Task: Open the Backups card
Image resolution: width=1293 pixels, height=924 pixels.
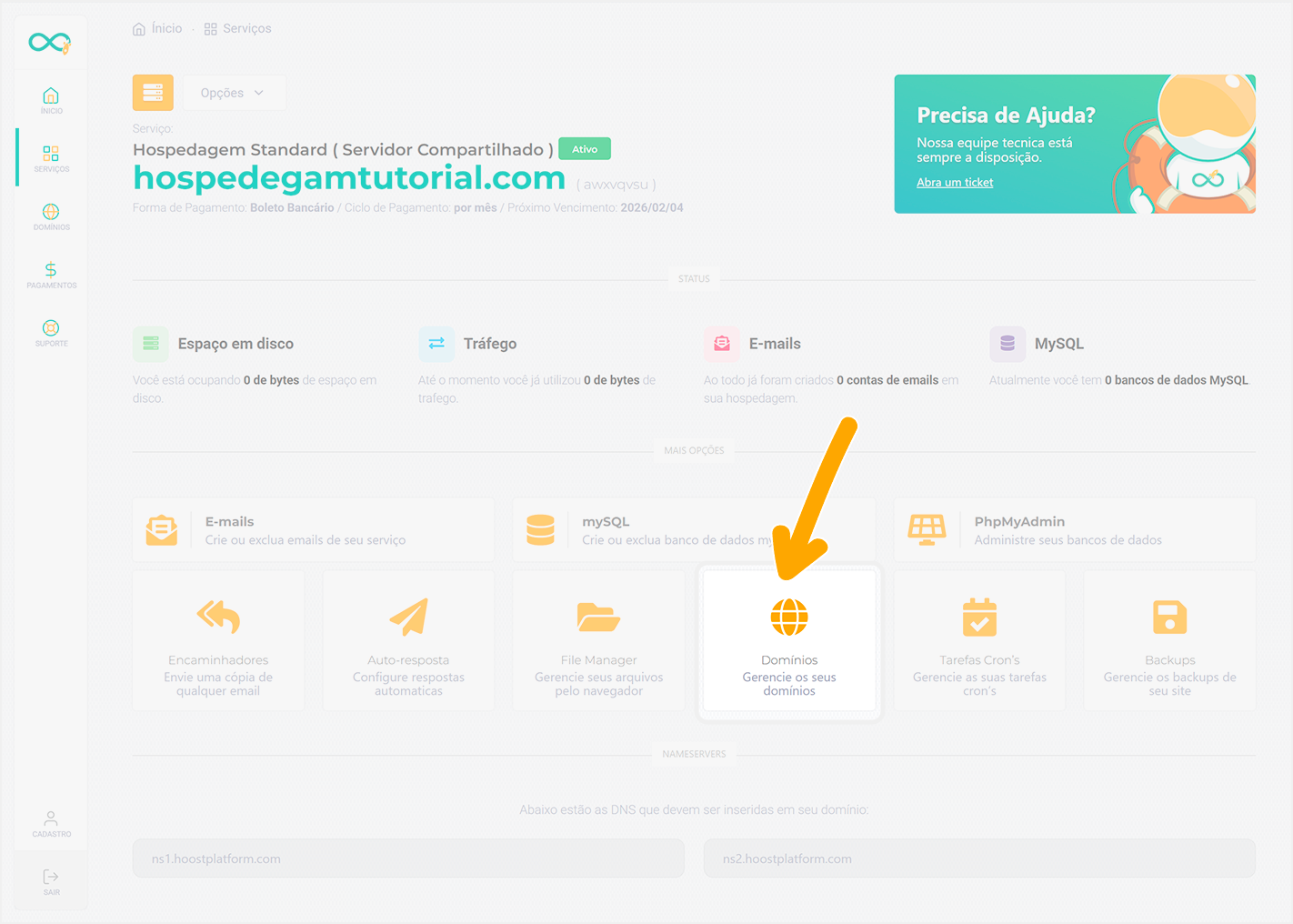Action: [1169, 642]
